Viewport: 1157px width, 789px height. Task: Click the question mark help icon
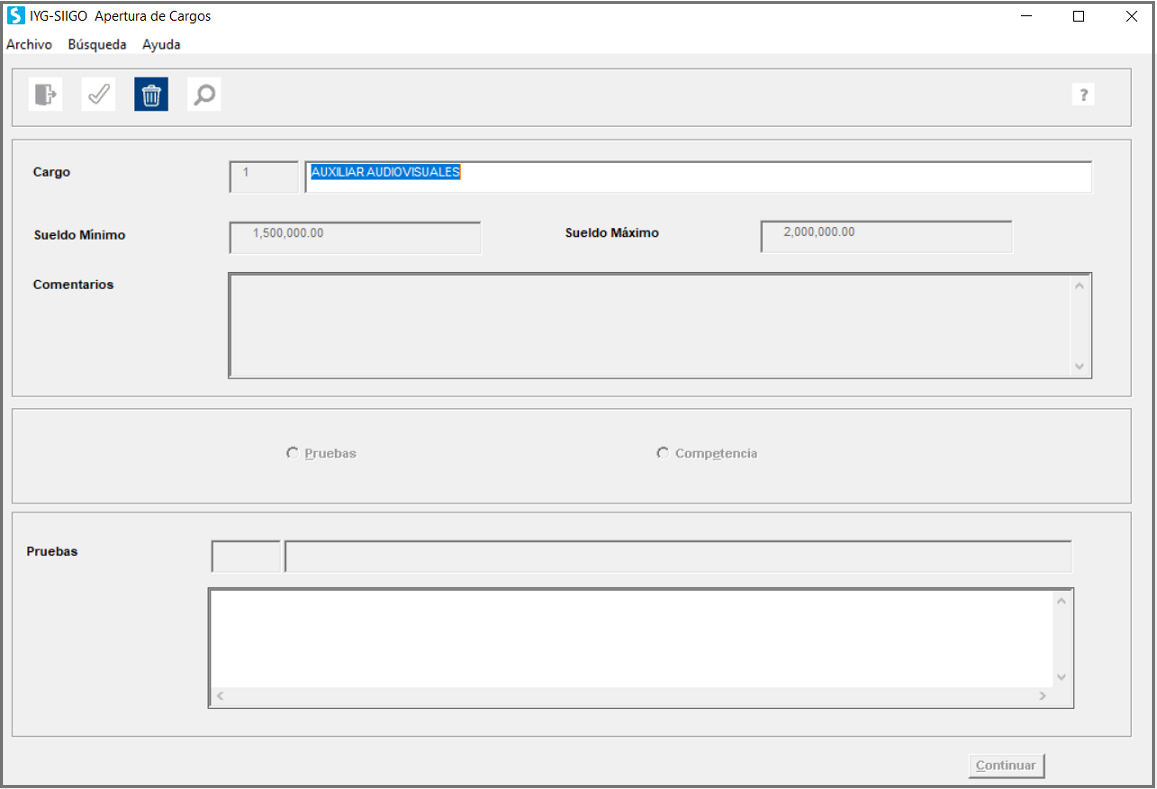coord(1083,94)
